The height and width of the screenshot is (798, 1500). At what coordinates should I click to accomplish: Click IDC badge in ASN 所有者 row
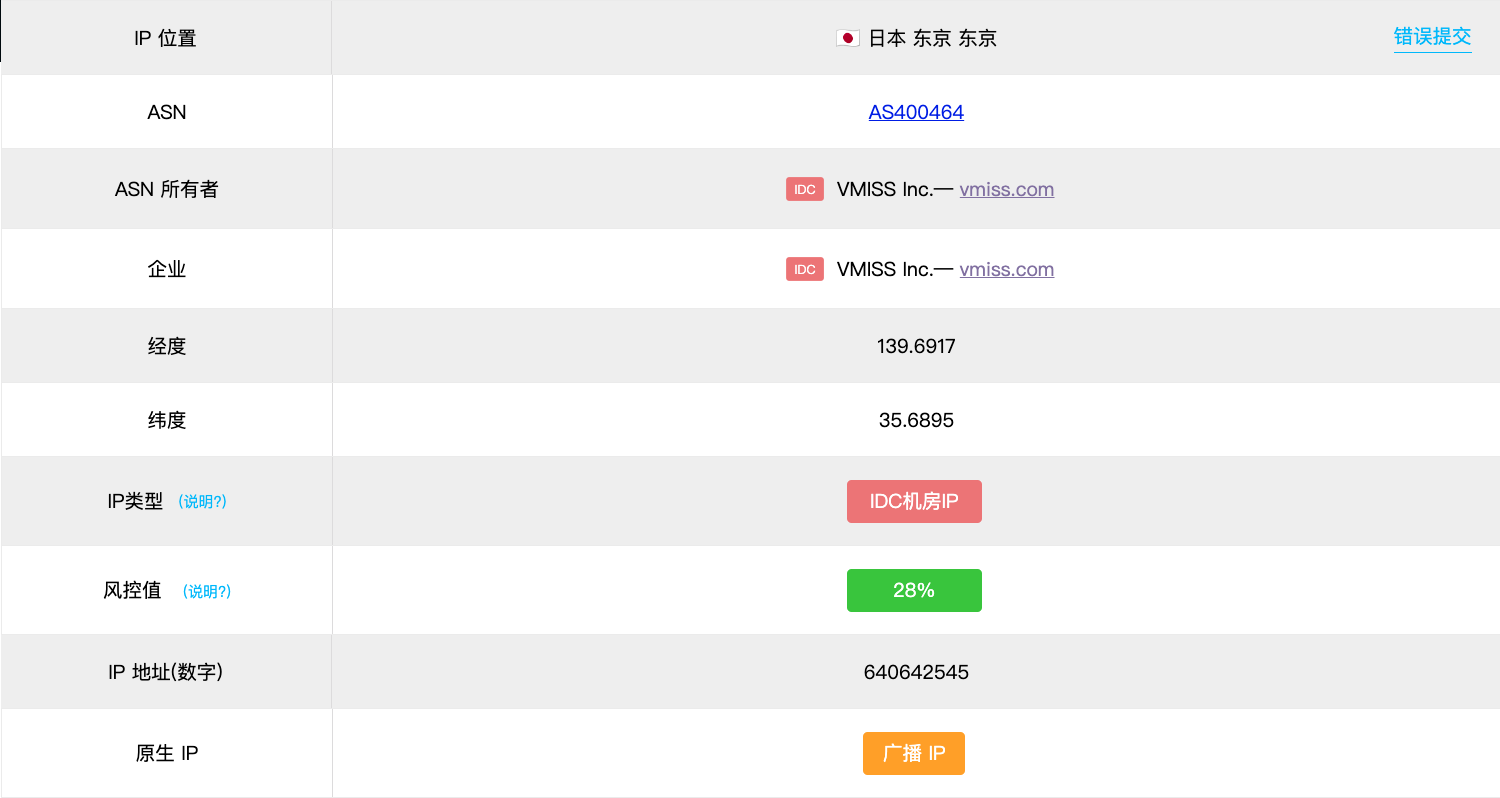coord(804,189)
